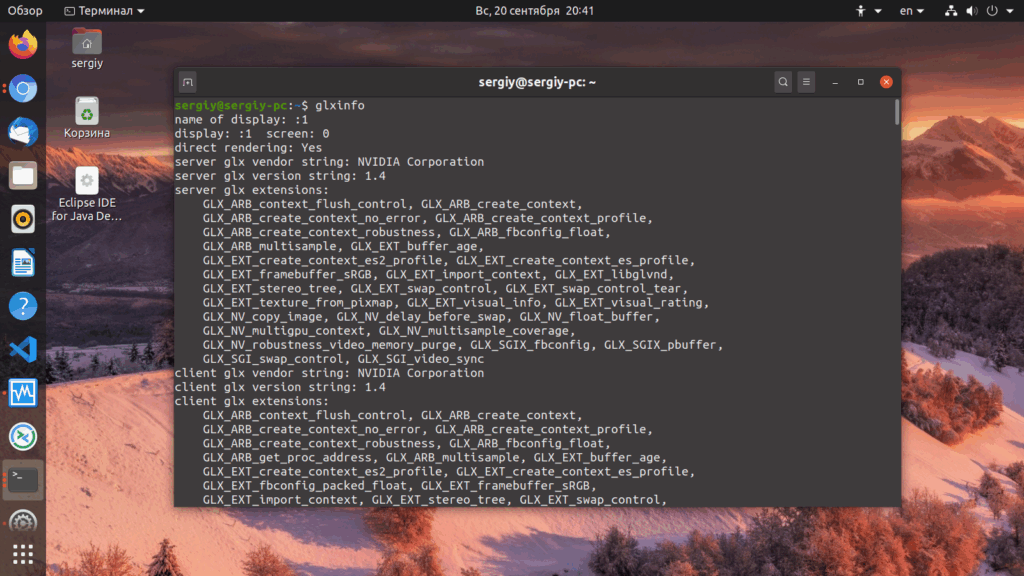
Task: Click the terminal title sergiy@sergiy-pc
Action: point(537,82)
